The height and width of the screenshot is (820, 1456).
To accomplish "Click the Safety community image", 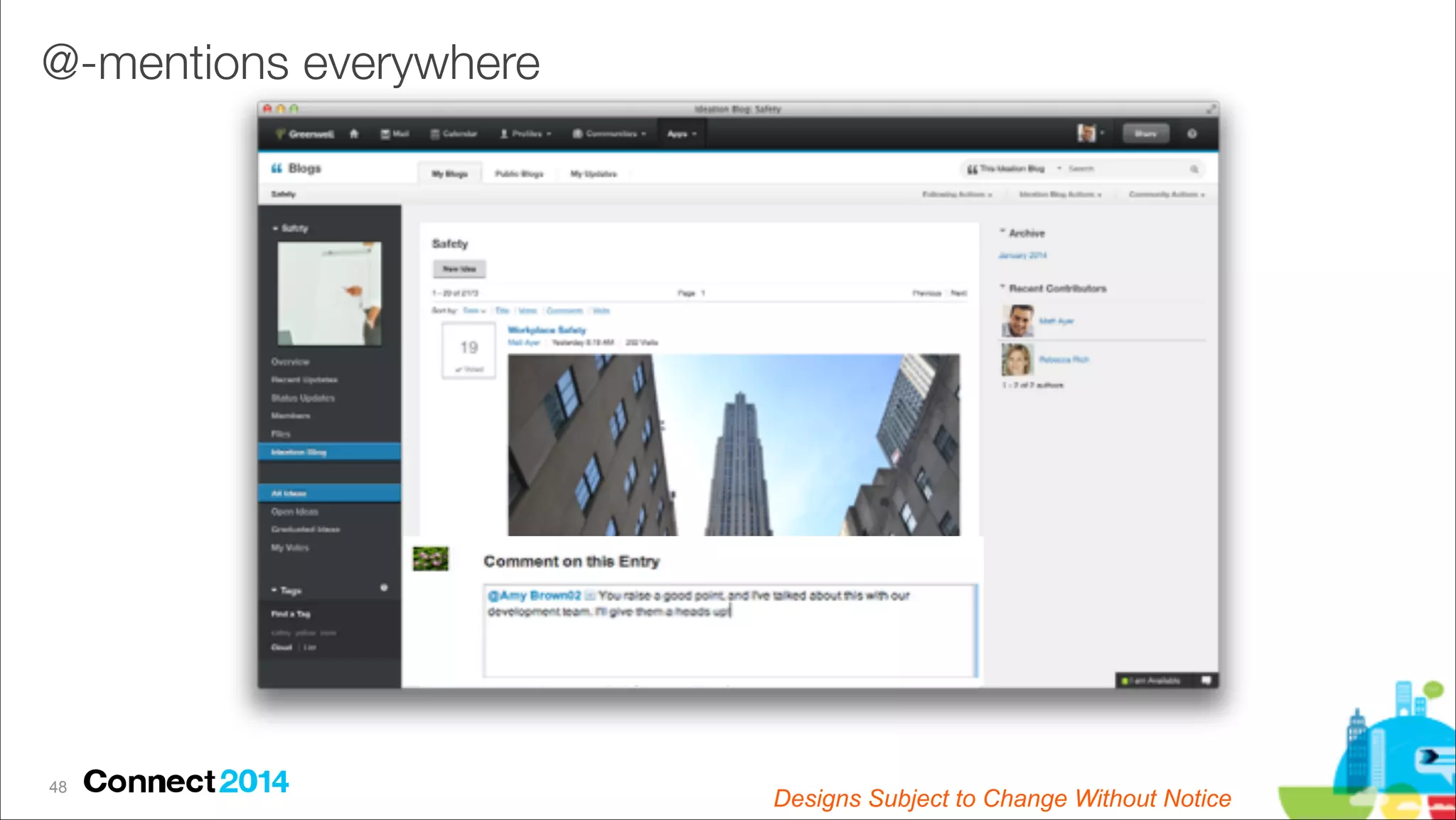I will click(x=329, y=294).
